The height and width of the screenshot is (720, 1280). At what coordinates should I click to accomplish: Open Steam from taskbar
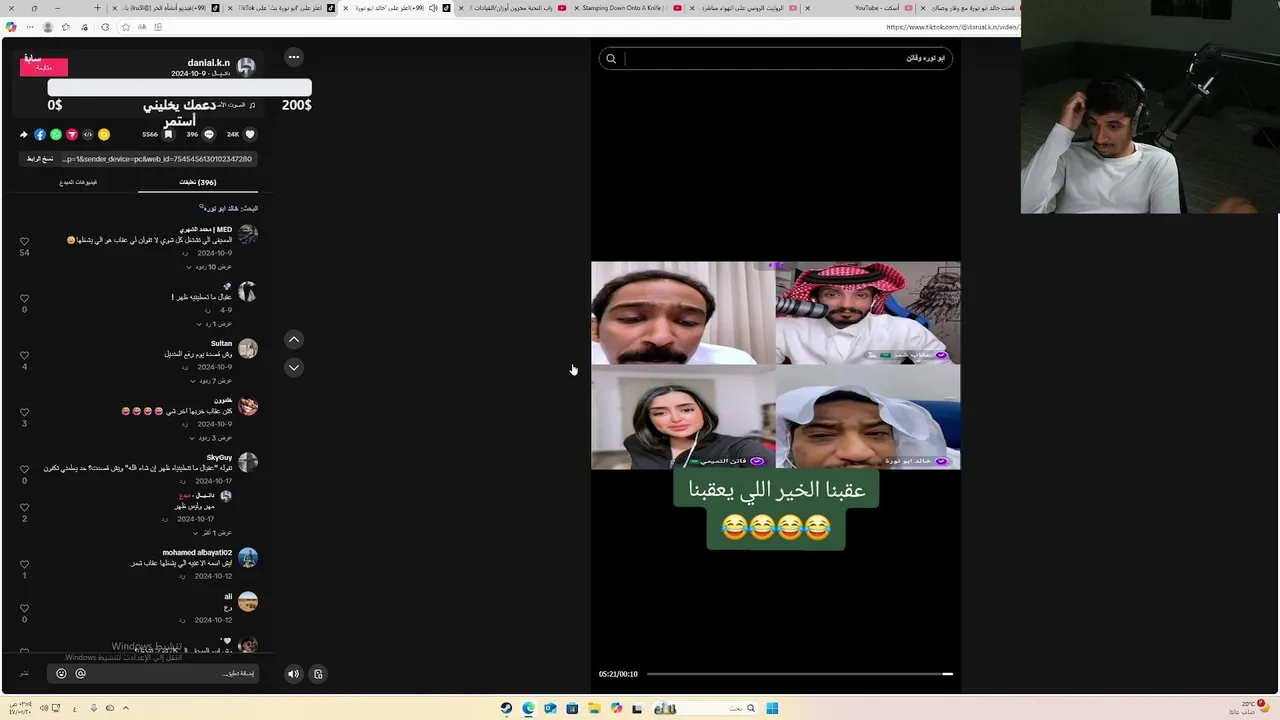point(506,708)
